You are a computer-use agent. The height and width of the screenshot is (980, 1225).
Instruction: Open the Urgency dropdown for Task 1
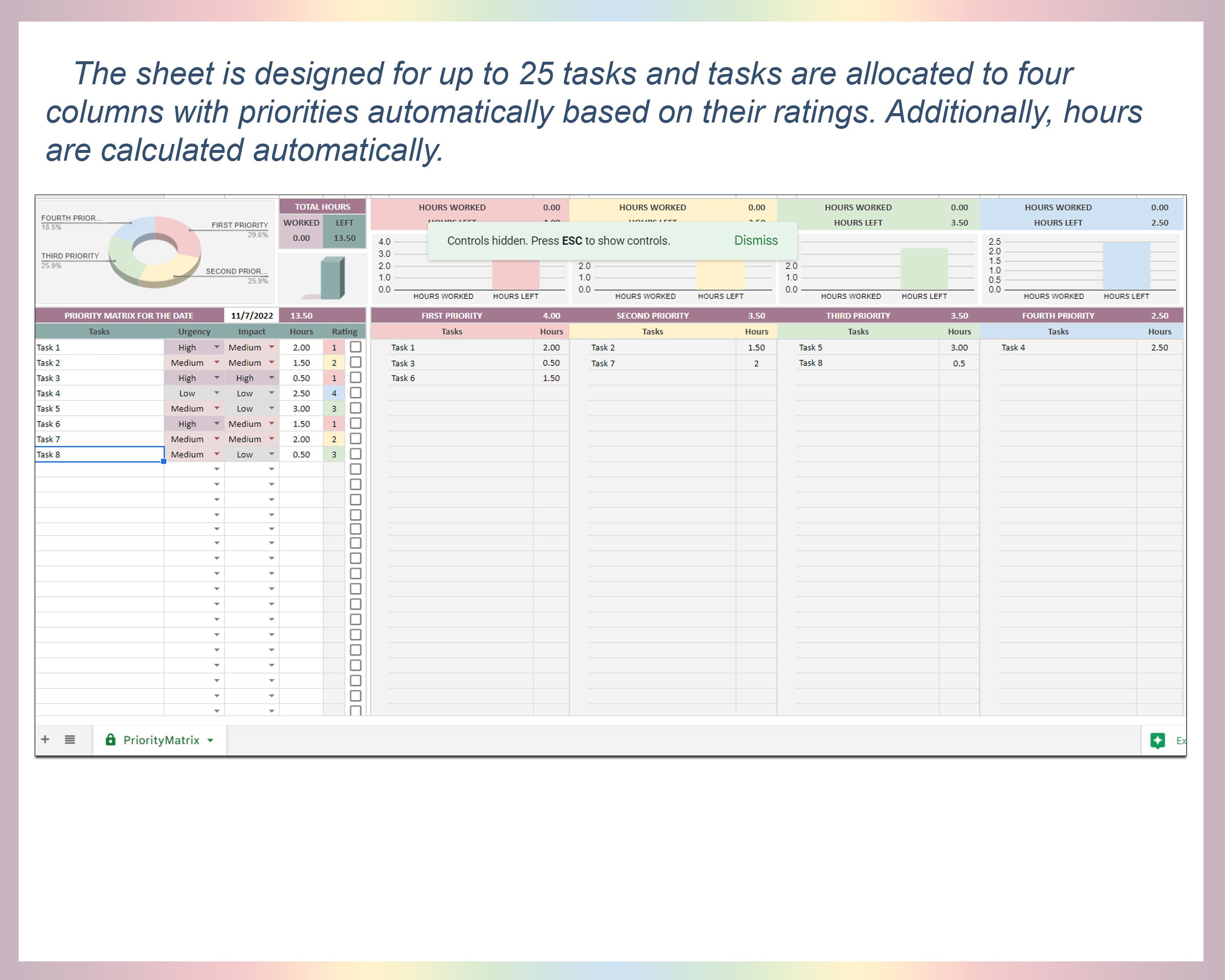[x=217, y=347]
